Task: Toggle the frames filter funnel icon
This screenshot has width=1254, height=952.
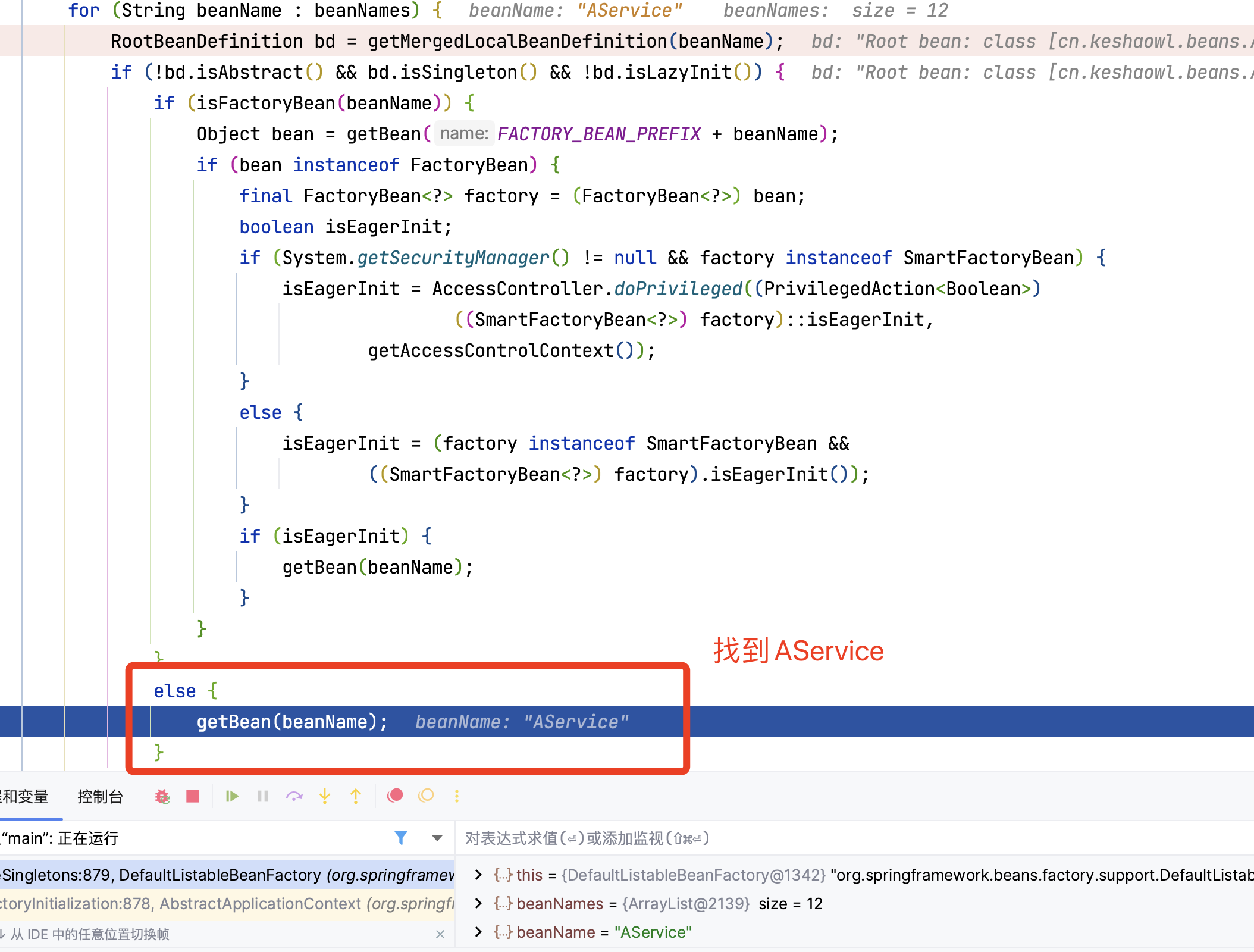Action: (x=401, y=838)
